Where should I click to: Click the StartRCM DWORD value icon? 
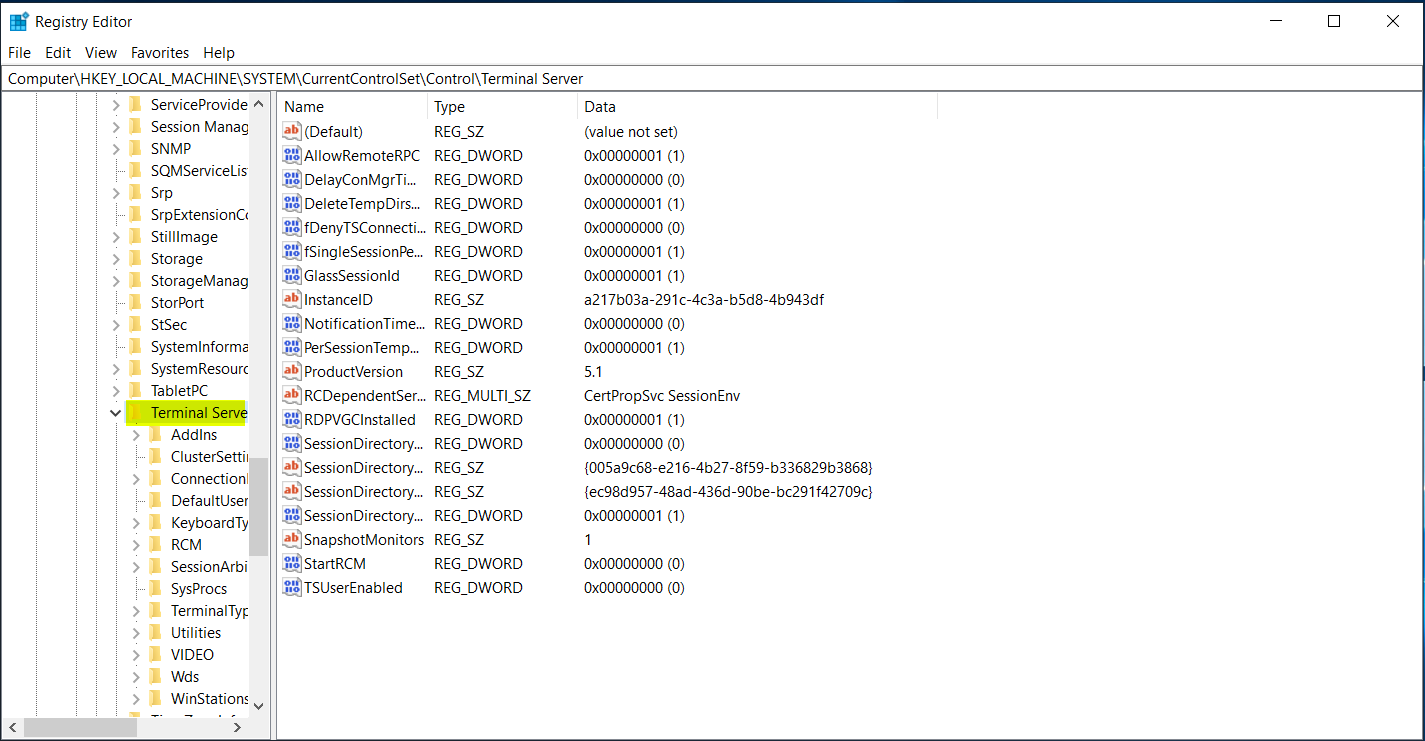pos(292,564)
